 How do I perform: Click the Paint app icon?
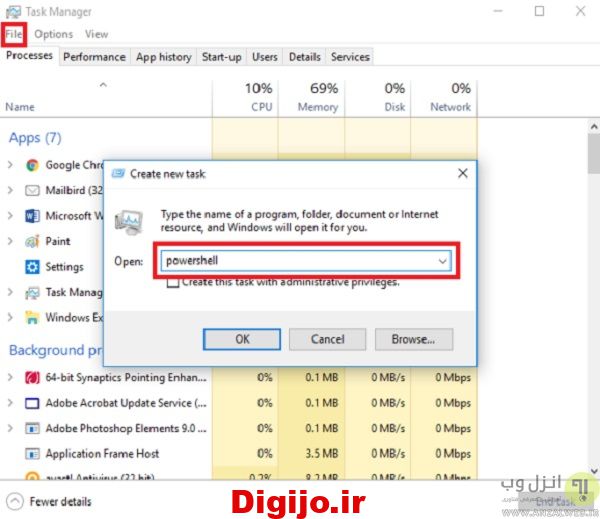(x=32, y=241)
